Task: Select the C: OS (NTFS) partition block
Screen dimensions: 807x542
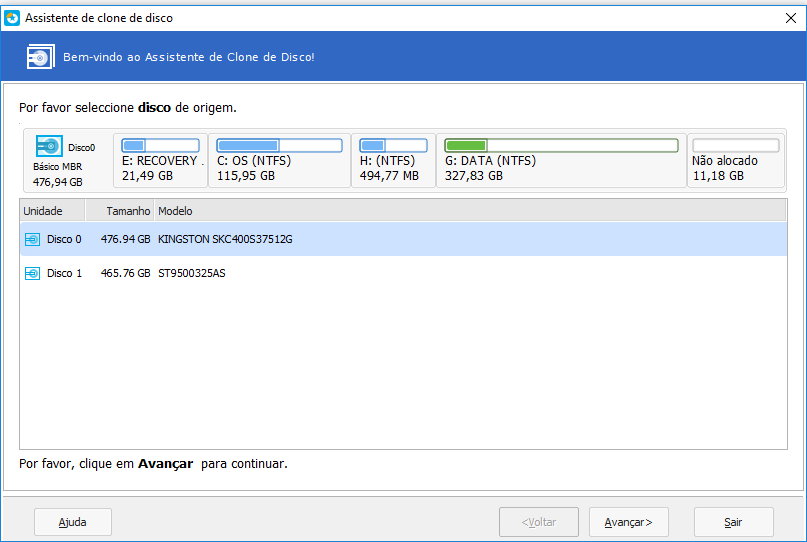Action: tap(279, 160)
